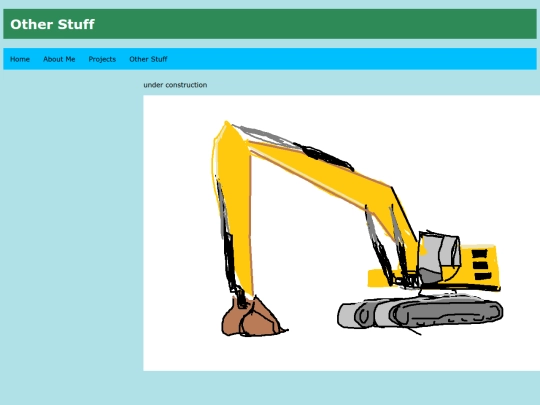Open the Home navigation link

[x=20, y=59]
